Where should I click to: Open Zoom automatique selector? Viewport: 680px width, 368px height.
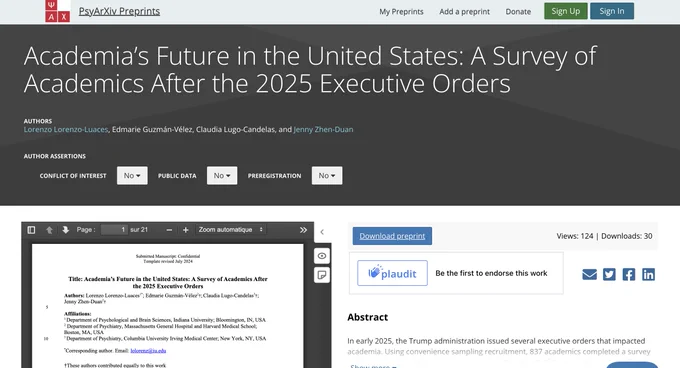click(231, 230)
